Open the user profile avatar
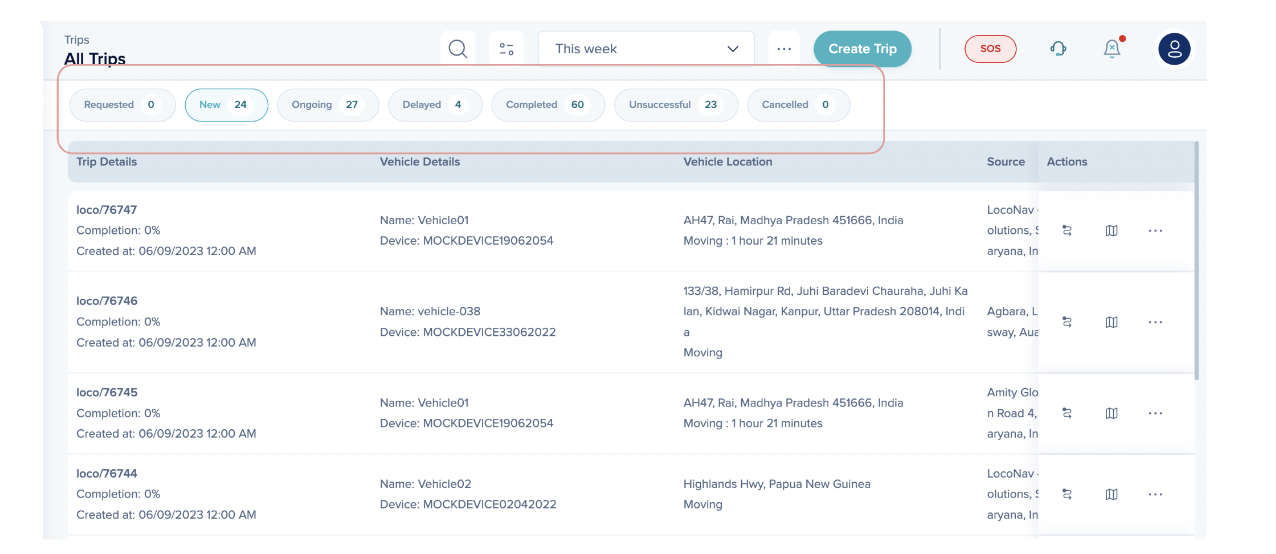 click(x=1174, y=48)
